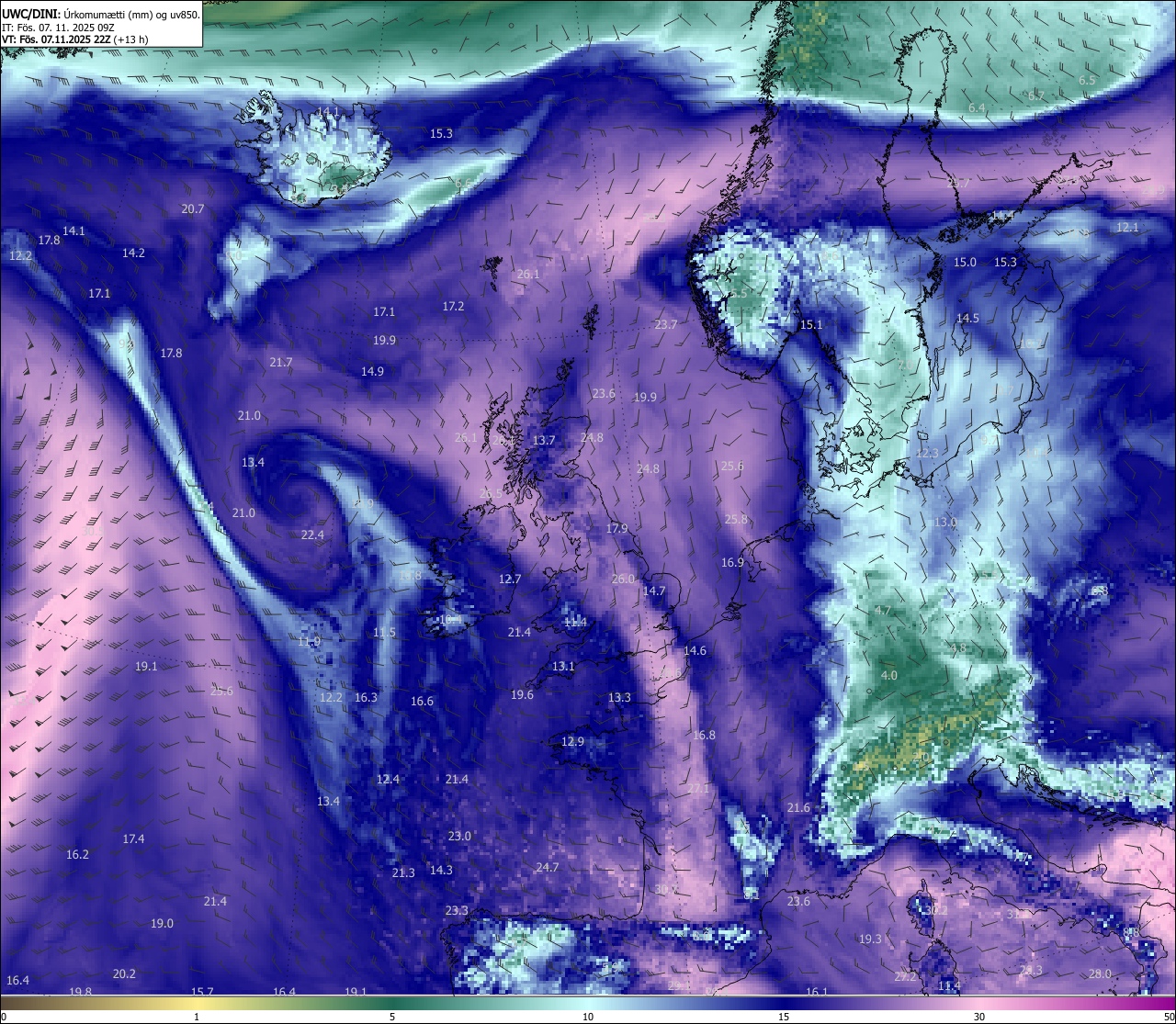Viewport: 1176px width, 1024px height.
Task: Click the 15.0 map value
Action: 965,263
